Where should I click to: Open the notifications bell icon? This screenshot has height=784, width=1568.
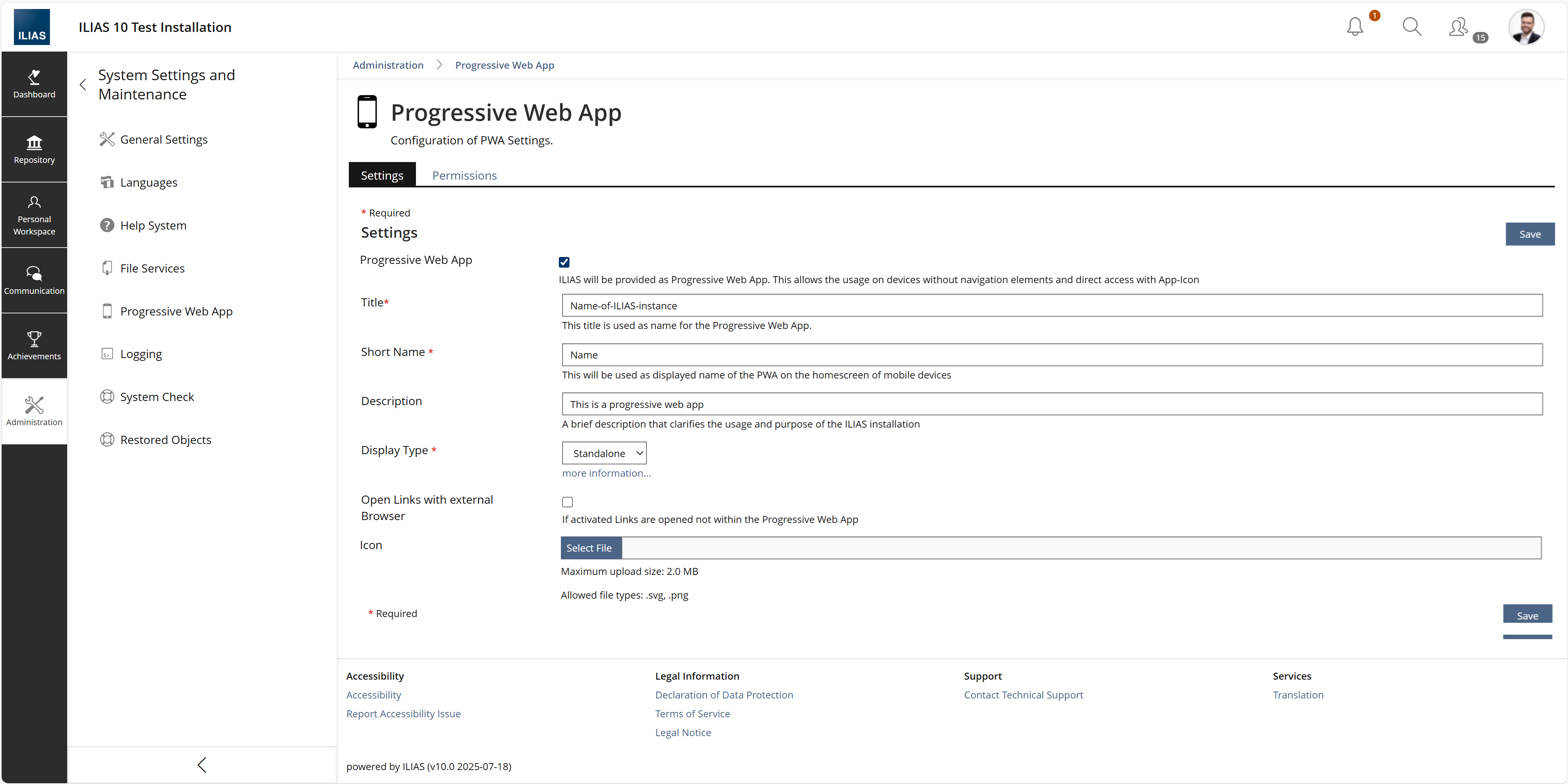pos(1355,27)
